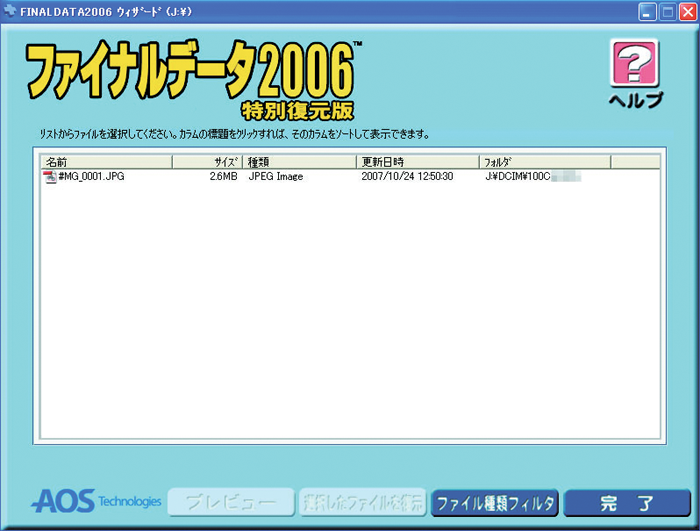Click the 完了 button
The width and height of the screenshot is (700, 531).
627,503
